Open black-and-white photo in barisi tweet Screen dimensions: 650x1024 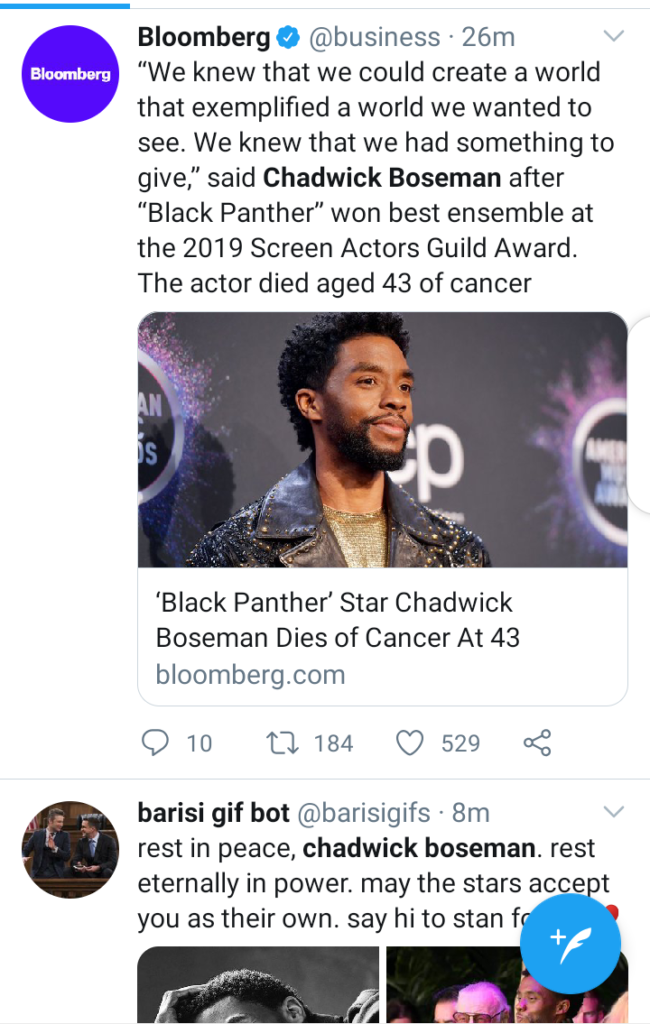[258, 985]
